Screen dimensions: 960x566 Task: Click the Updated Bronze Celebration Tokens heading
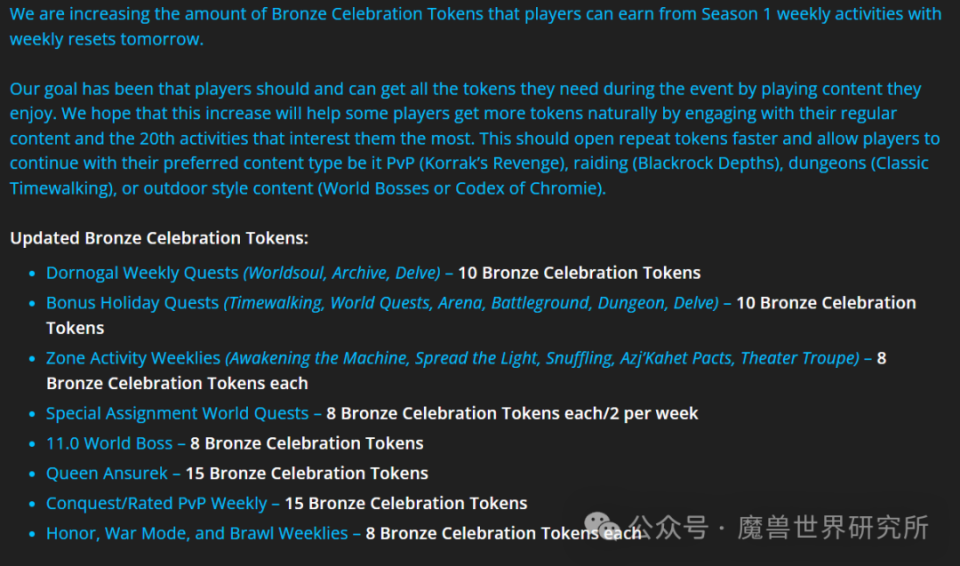pos(159,238)
